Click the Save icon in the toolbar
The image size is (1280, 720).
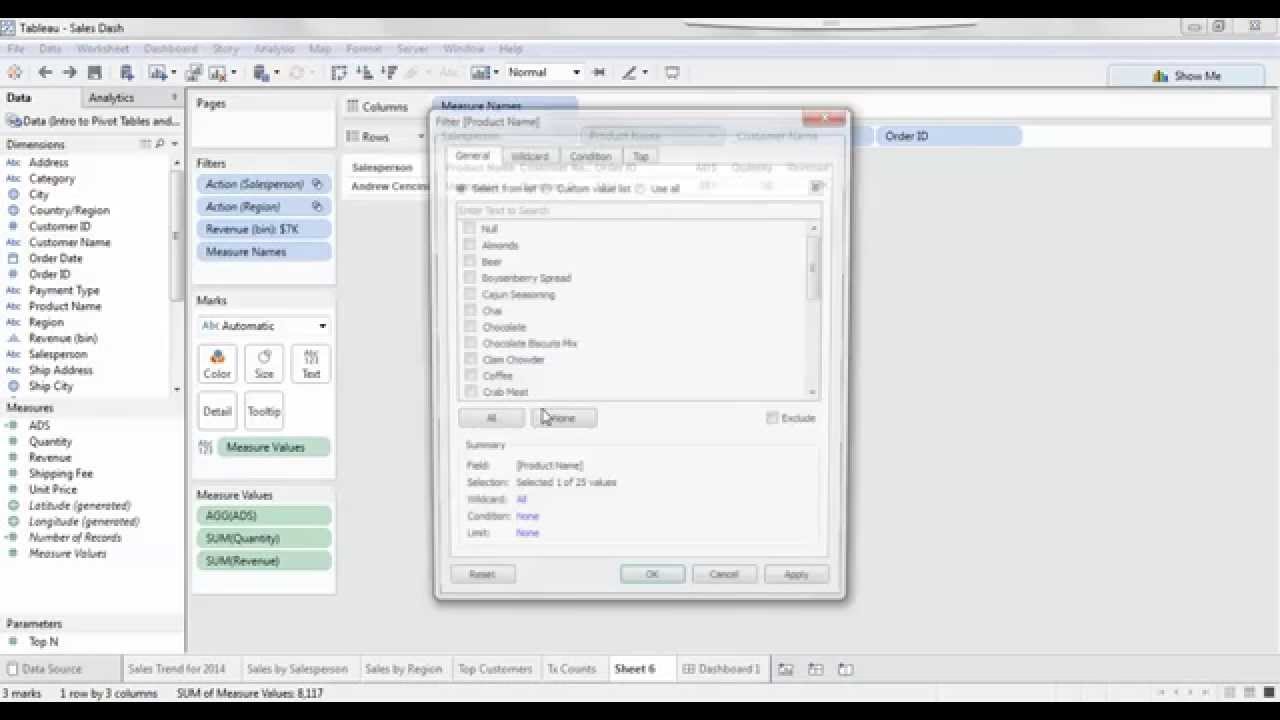95,72
